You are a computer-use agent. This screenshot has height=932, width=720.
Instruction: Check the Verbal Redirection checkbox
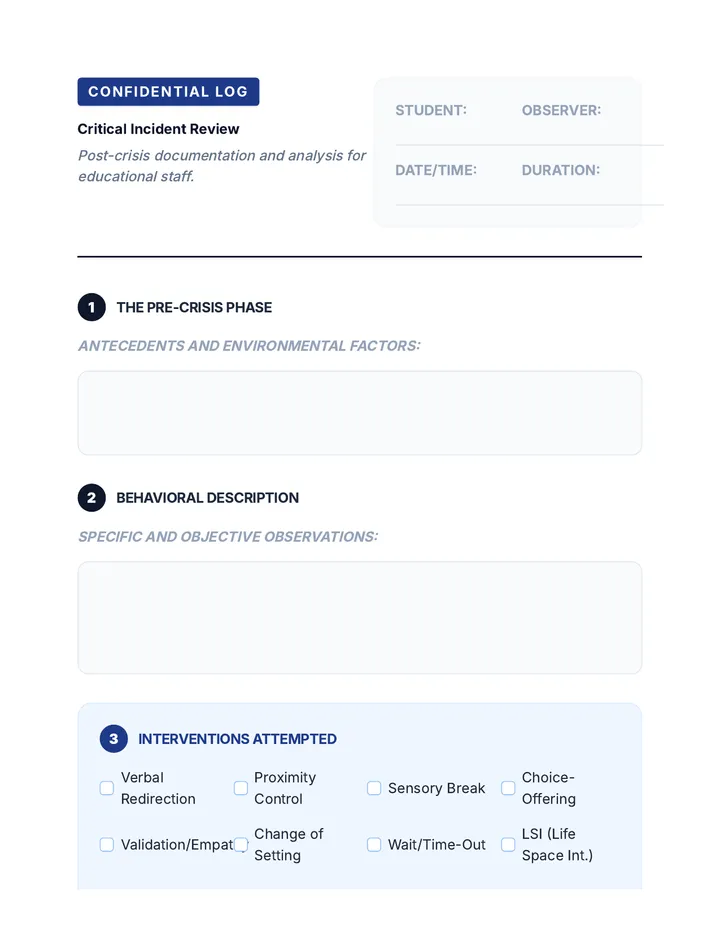coord(106,788)
